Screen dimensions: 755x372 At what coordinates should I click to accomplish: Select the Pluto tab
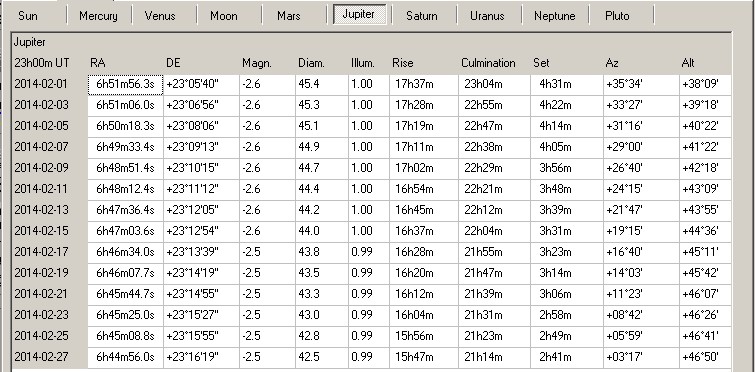[617, 15]
